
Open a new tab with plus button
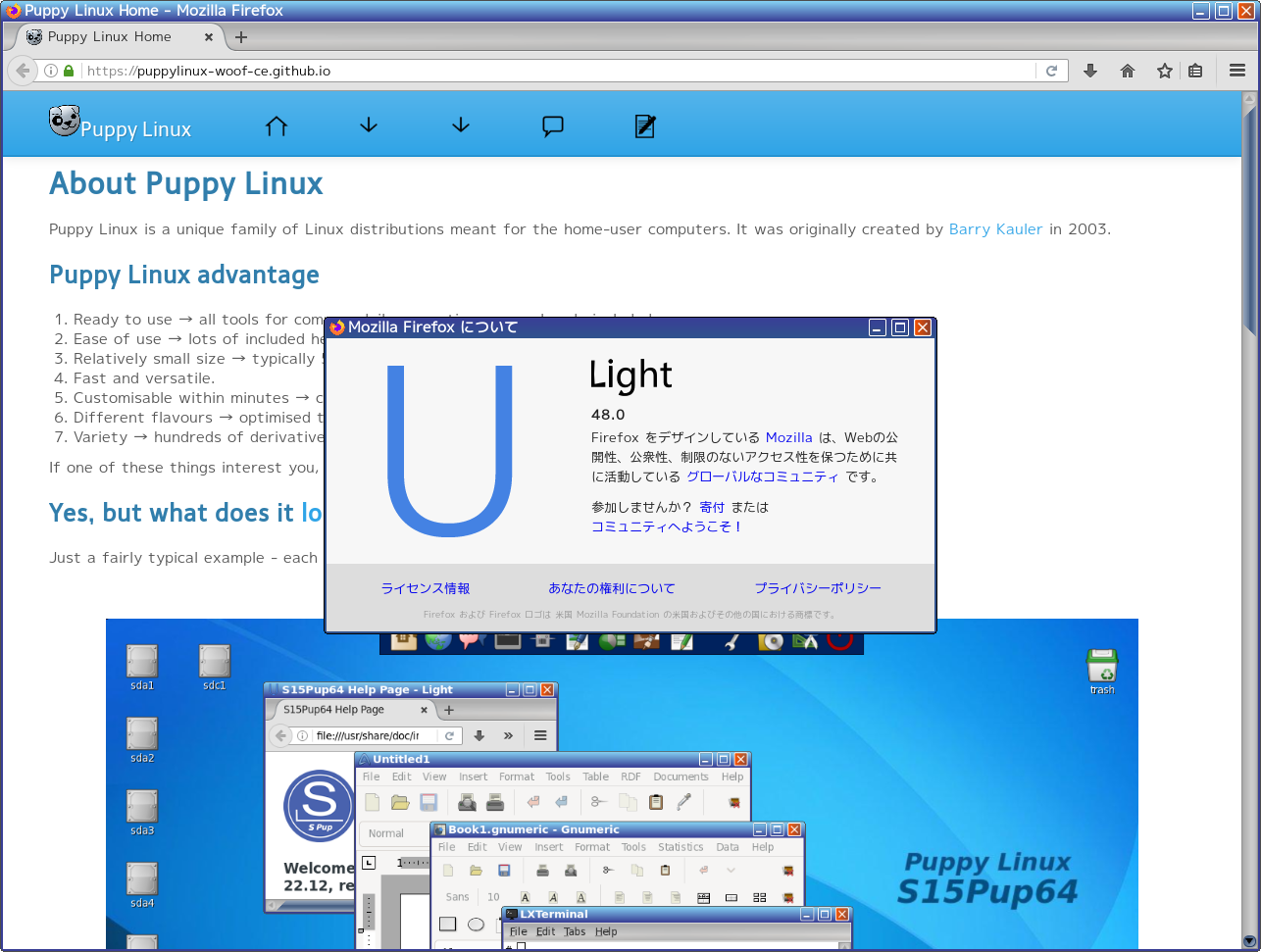241,37
